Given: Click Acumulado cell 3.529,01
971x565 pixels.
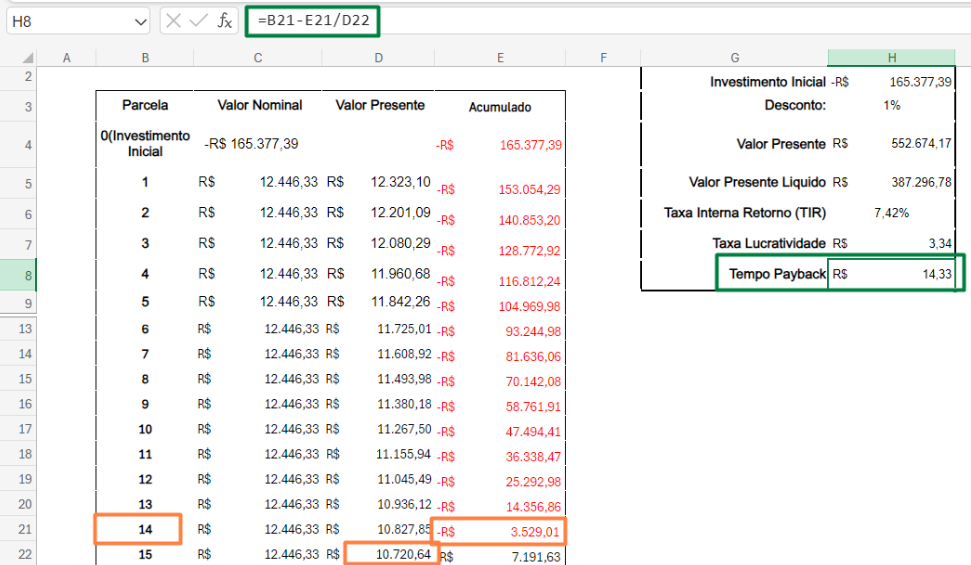Looking at the screenshot, I should (x=499, y=532).
